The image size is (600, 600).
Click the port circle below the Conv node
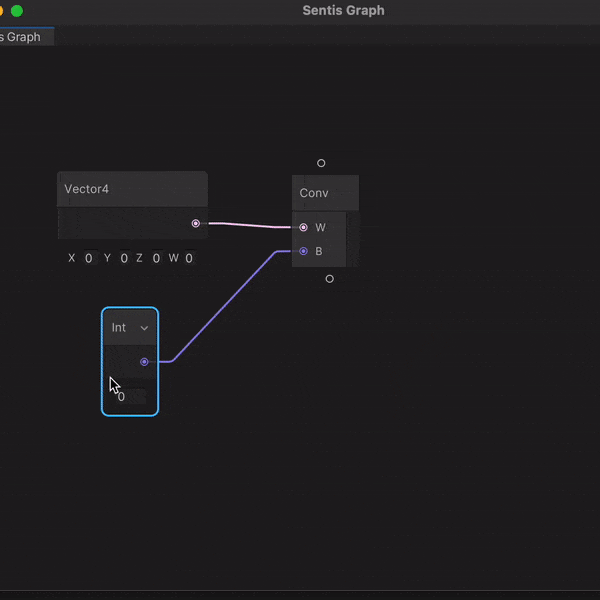click(x=329, y=279)
